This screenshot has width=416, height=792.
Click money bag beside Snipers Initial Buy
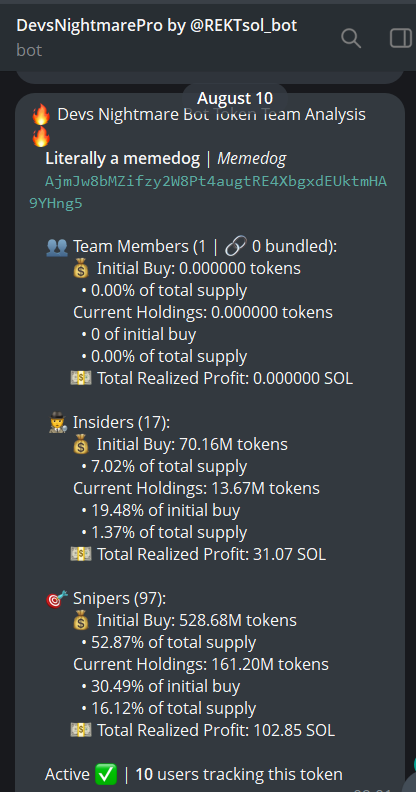tap(81, 620)
